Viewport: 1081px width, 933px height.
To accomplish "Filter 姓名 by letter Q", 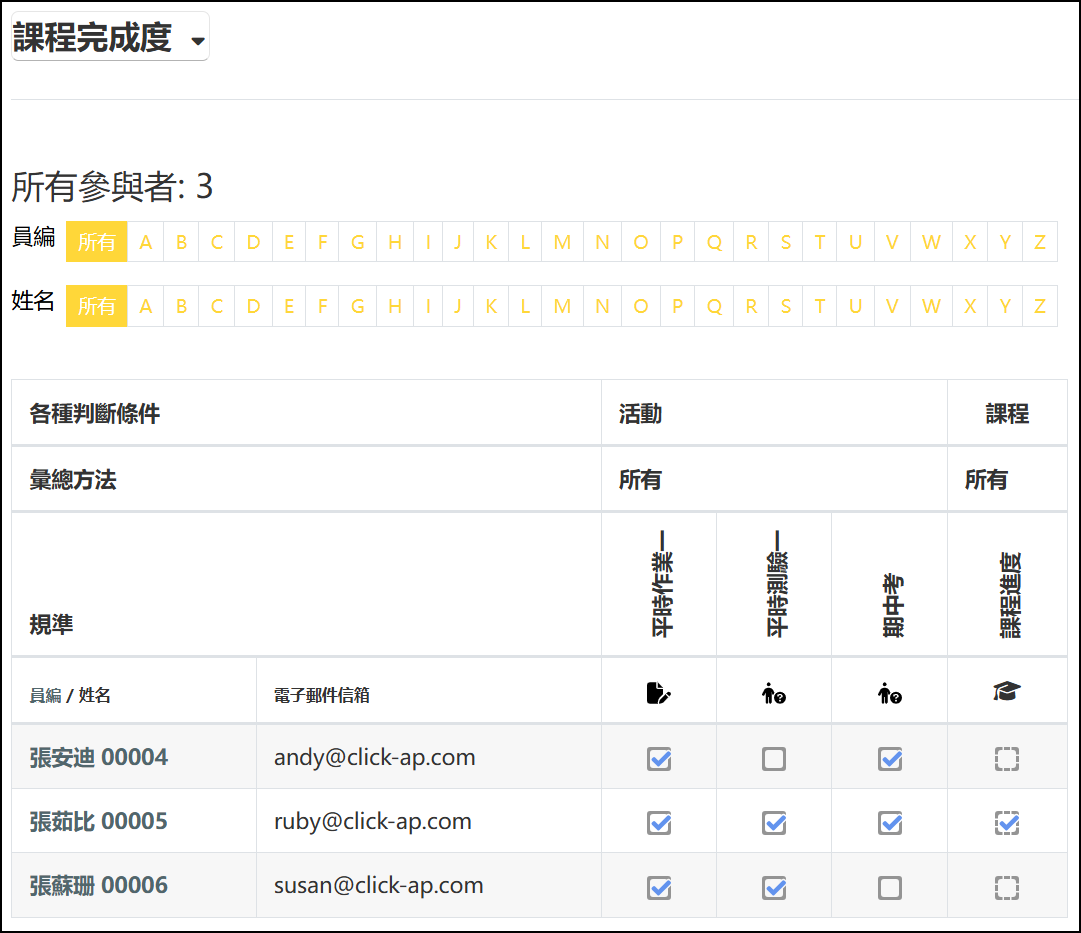I will (x=714, y=305).
